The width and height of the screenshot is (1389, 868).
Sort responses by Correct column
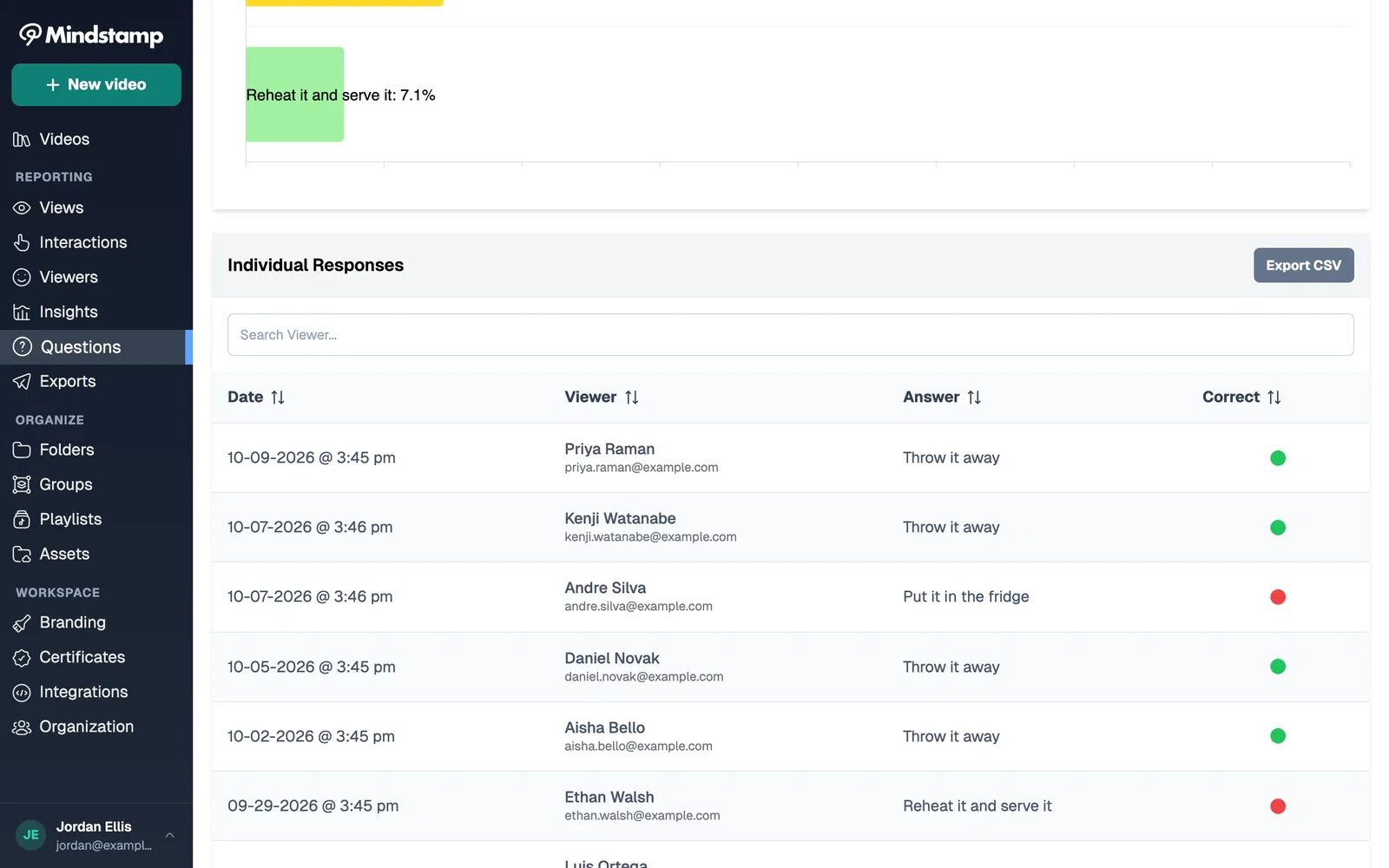point(1274,398)
